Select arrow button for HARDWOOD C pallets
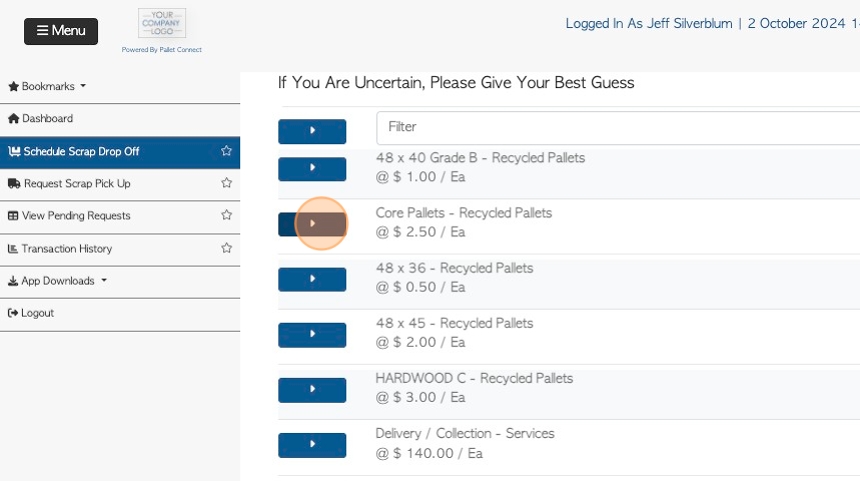The image size is (860, 481). 312,389
